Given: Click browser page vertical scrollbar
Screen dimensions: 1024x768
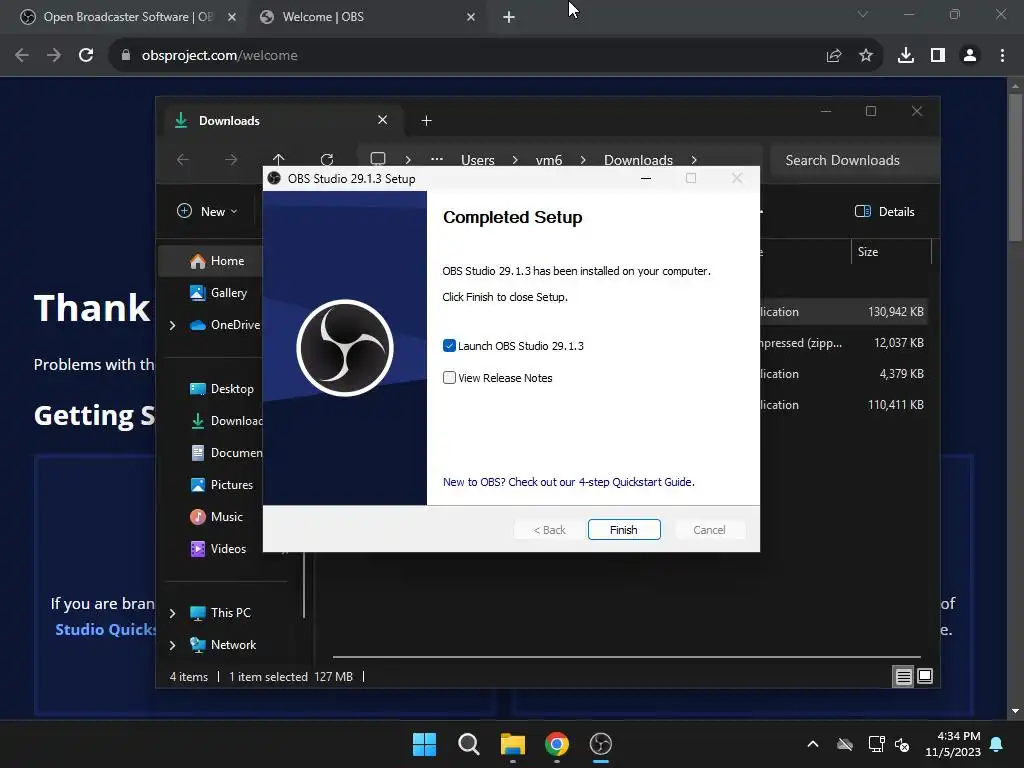Looking at the screenshot, I should (1015, 167).
